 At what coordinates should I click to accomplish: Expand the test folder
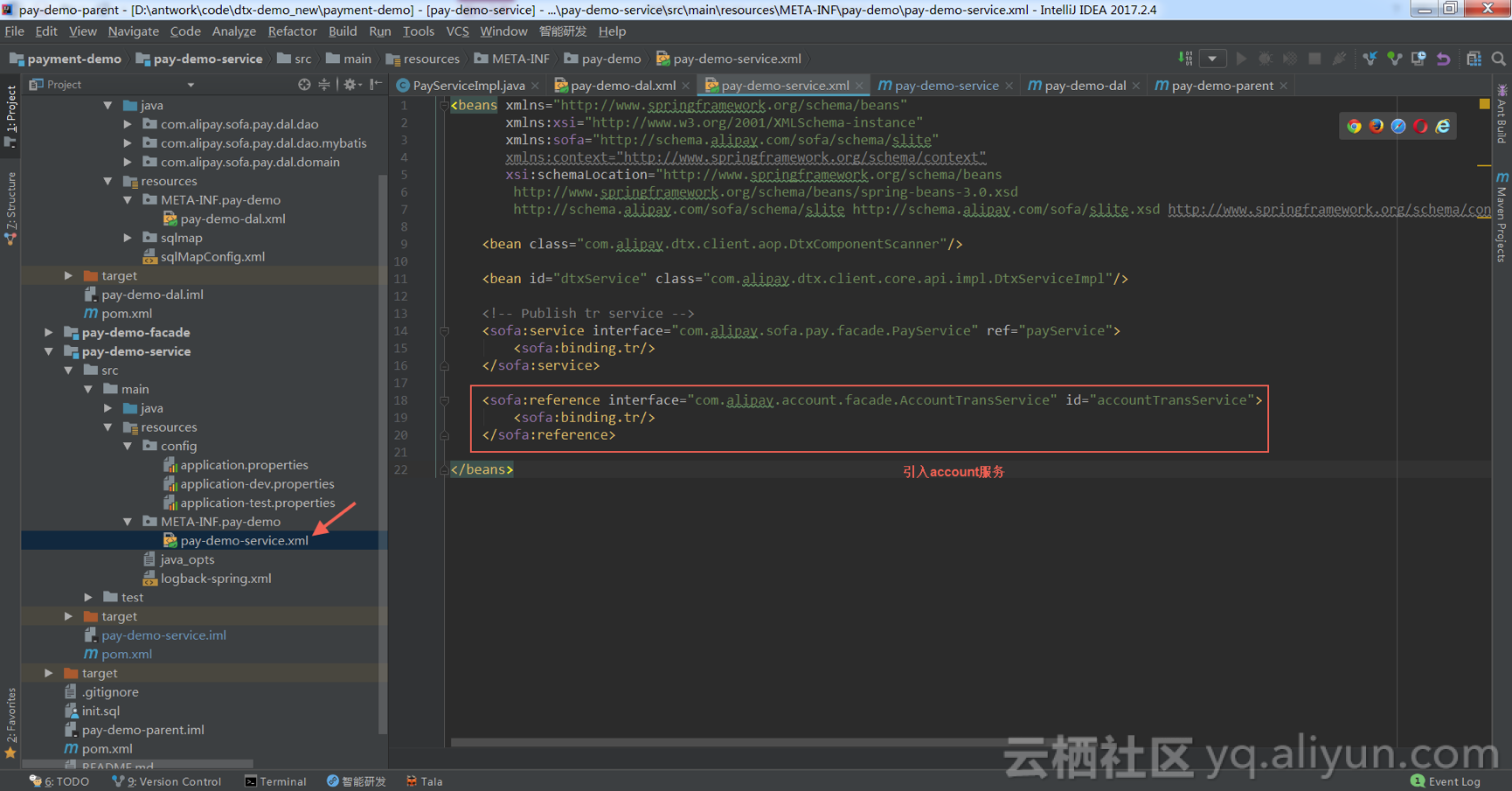point(88,597)
